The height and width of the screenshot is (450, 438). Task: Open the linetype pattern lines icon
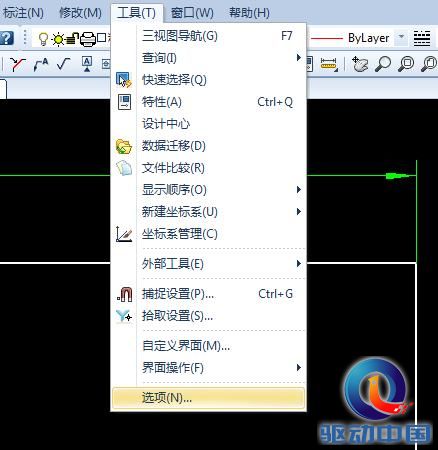(422, 38)
